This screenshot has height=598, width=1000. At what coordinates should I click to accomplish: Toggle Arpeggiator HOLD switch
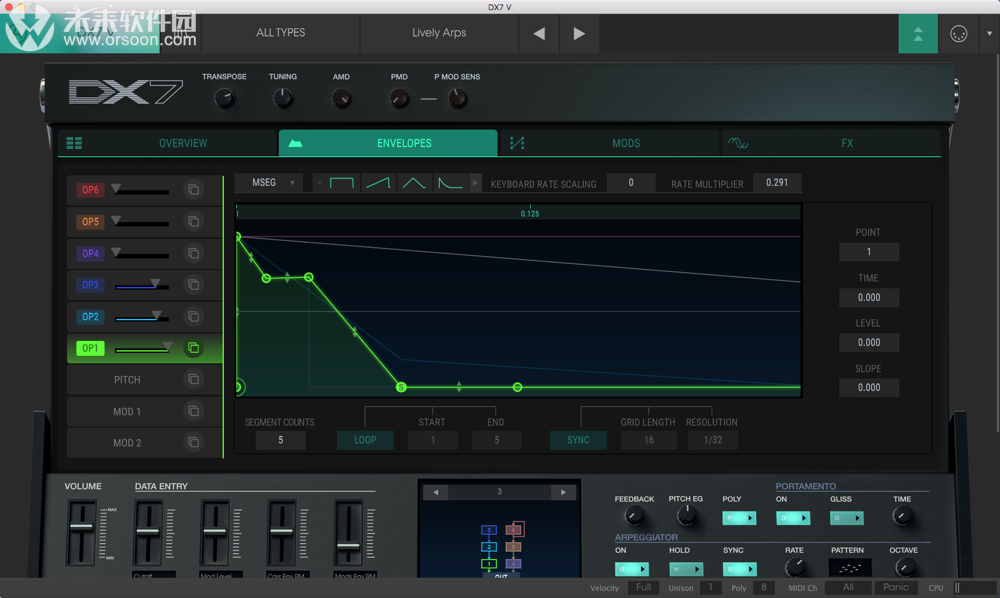(686, 569)
